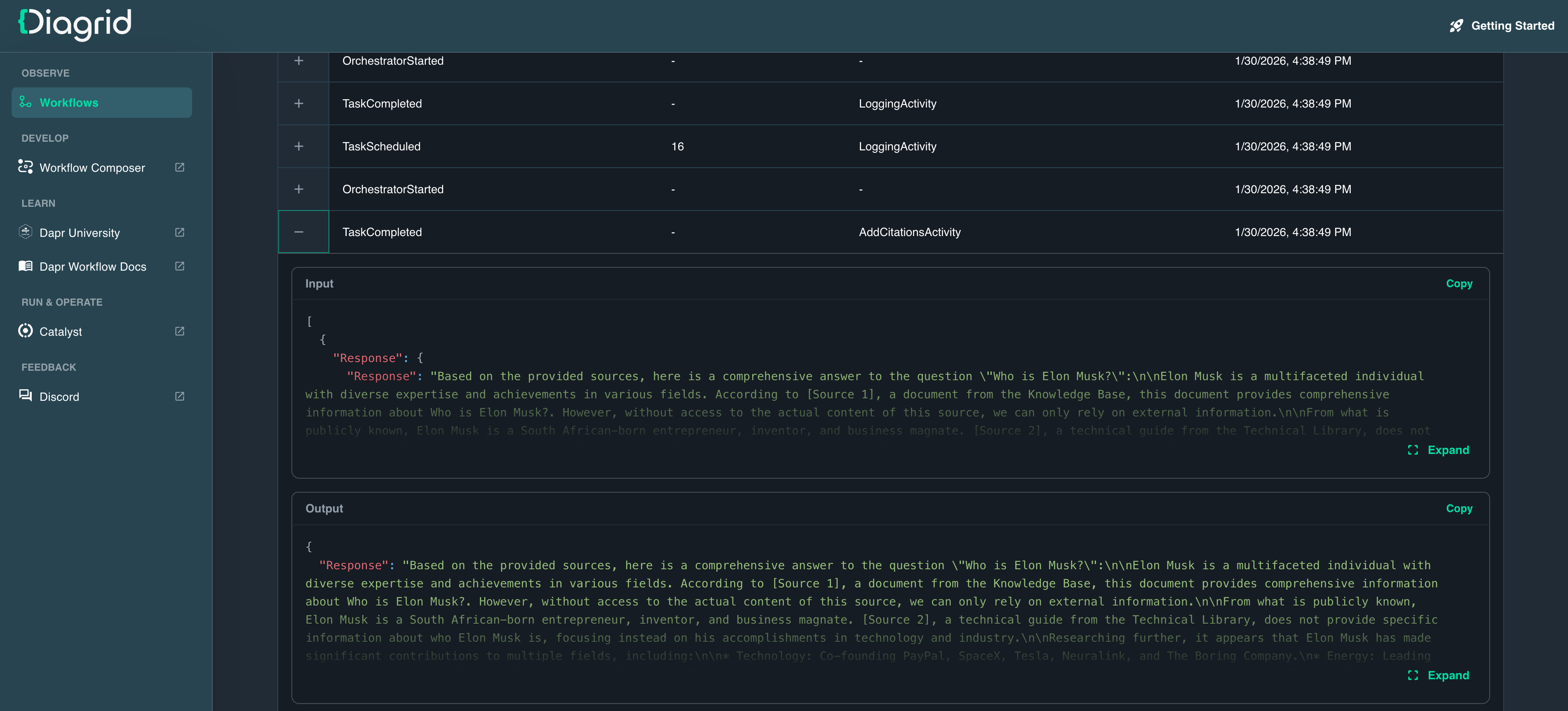Screen dimensions: 1568x711
Task: Click external-link icon beside Discord
Action: (x=180, y=397)
